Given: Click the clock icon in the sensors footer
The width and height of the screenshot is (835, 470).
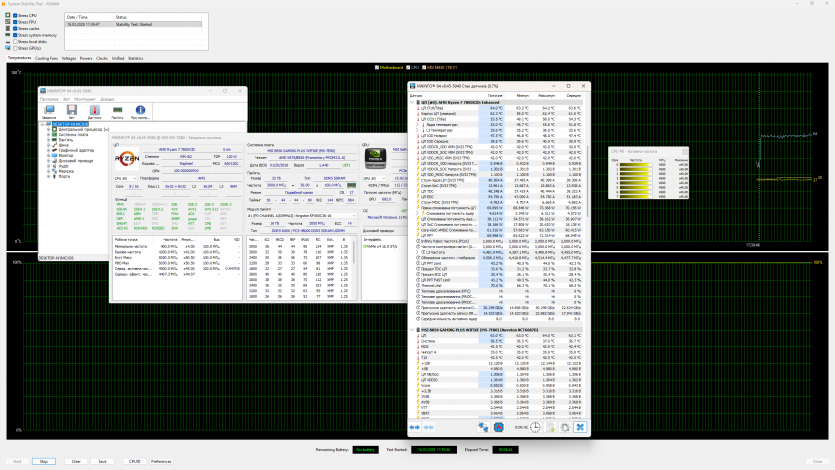Looking at the screenshot, I should (x=536, y=427).
